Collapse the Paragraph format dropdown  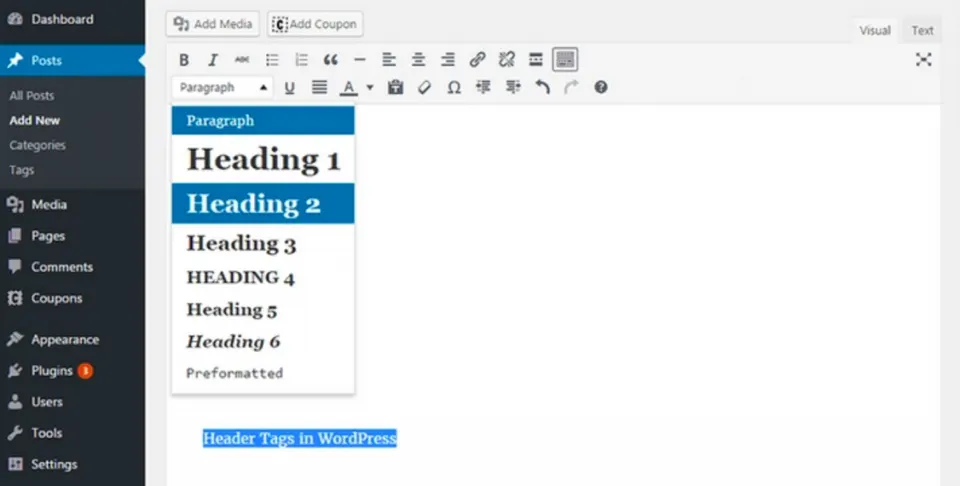pos(223,88)
